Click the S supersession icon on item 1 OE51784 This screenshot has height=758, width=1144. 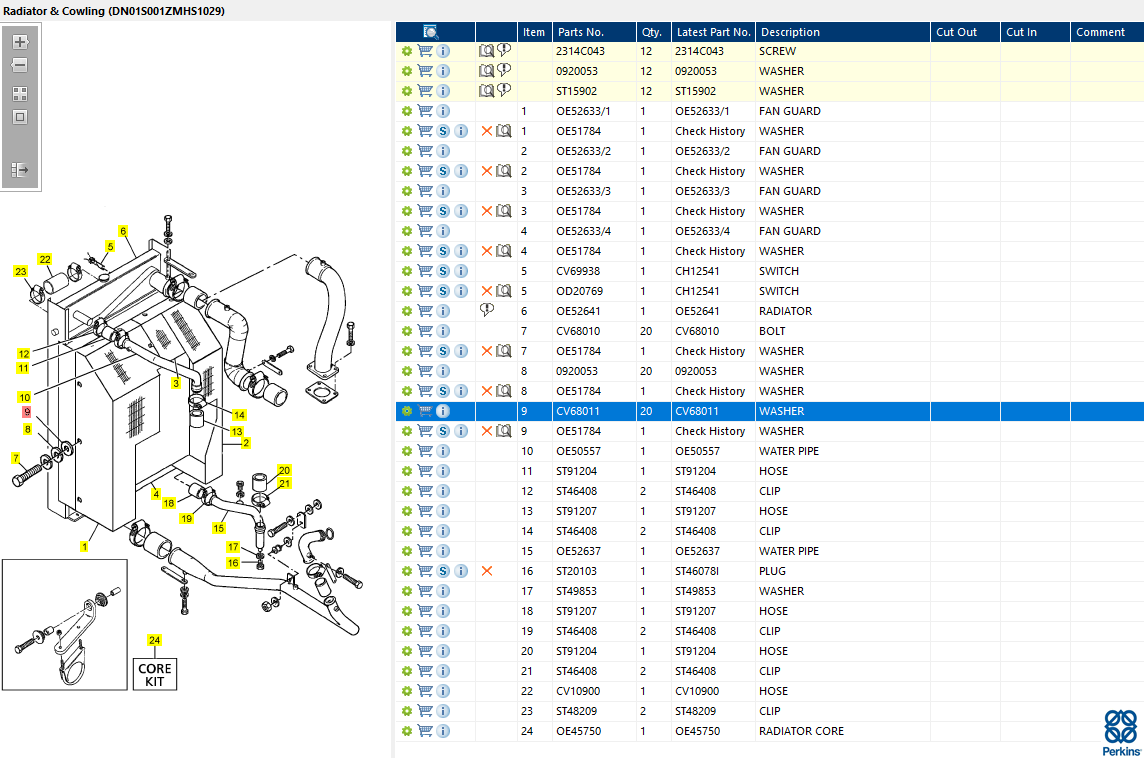pyautogui.click(x=443, y=131)
